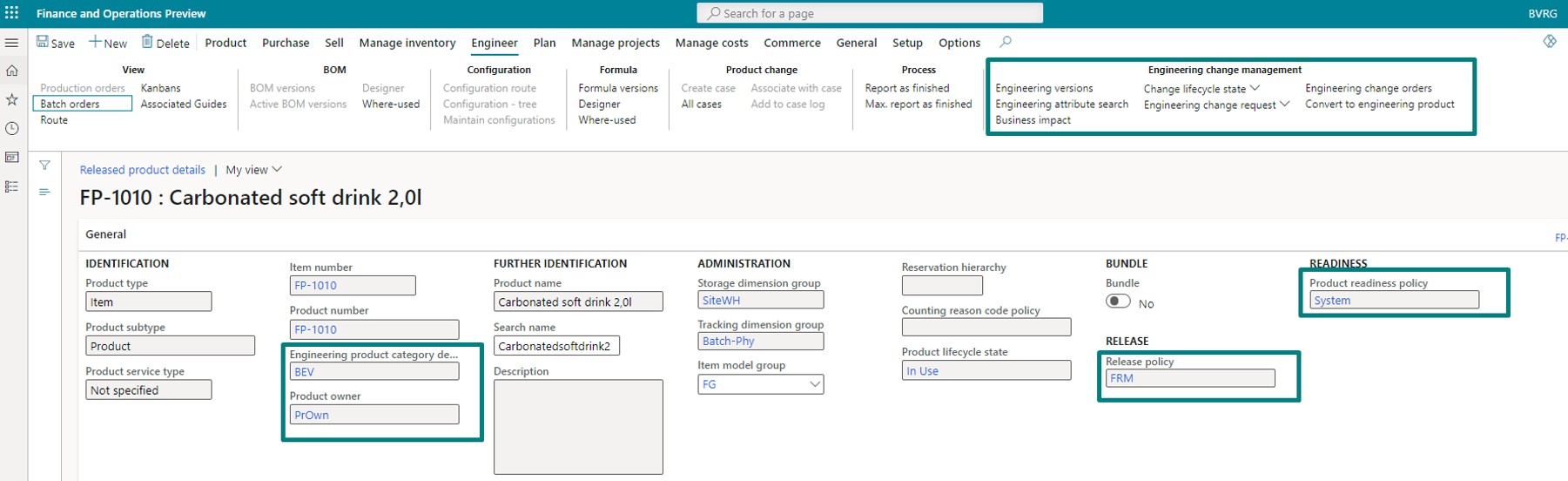This screenshot has height=481, width=1568.
Task: Go to Home in sidebar
Action: [x=12, y=71]
